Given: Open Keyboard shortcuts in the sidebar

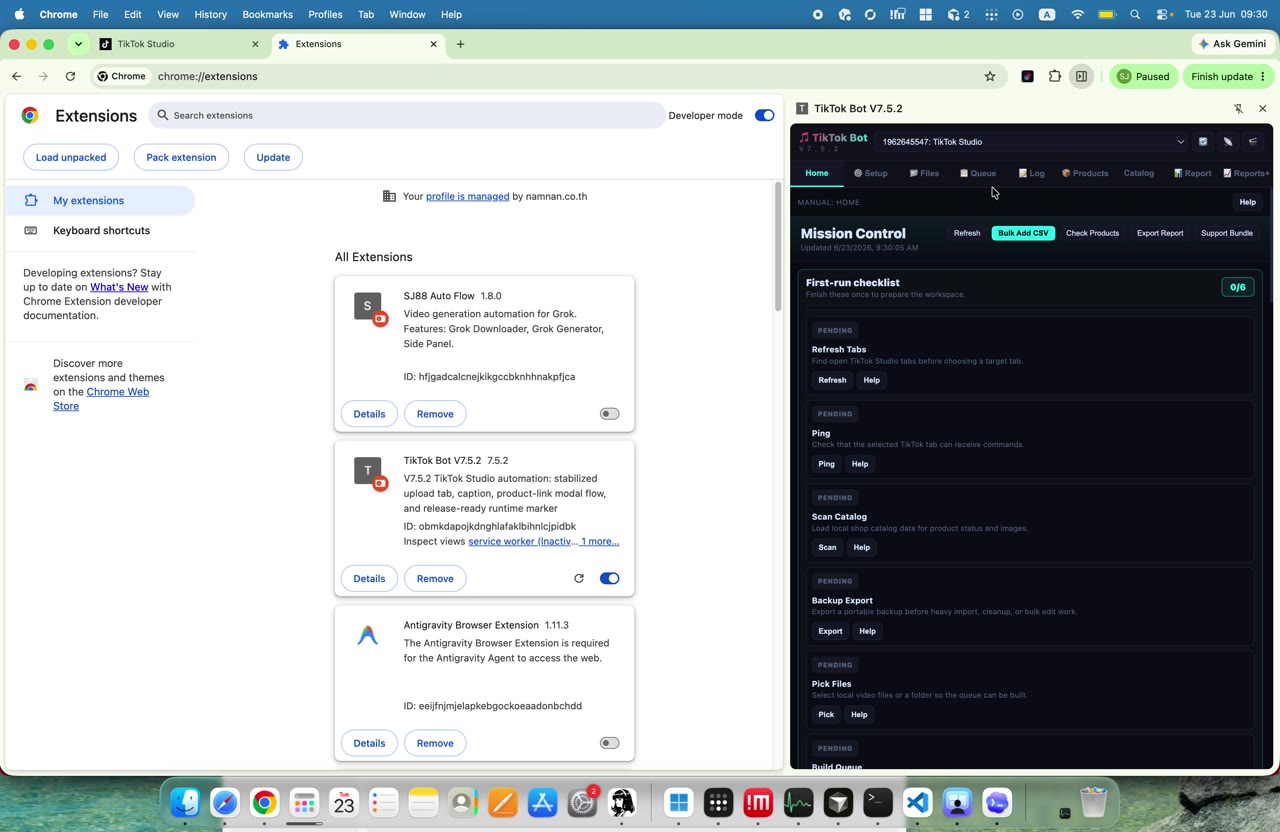Looking at the screenshot, I should [100, 230].
